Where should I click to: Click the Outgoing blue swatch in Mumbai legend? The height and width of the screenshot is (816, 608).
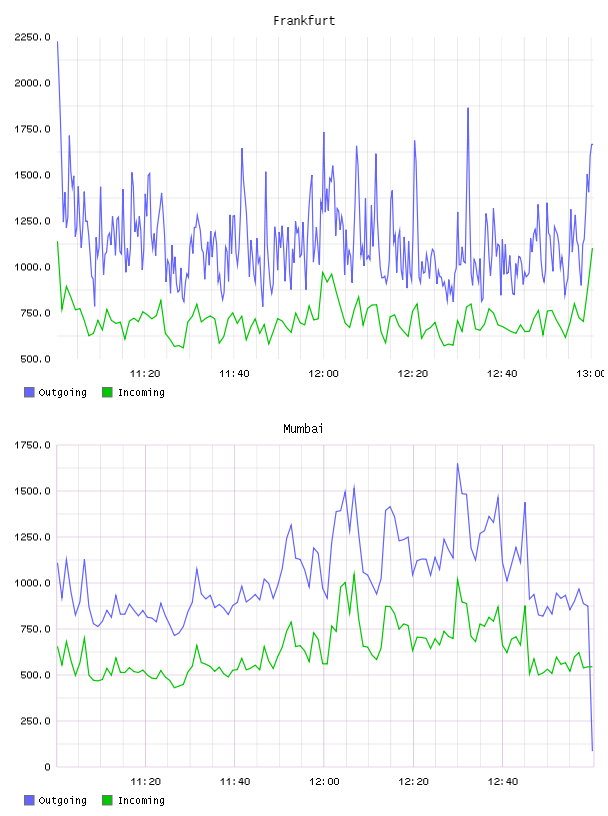coord(29,800)
